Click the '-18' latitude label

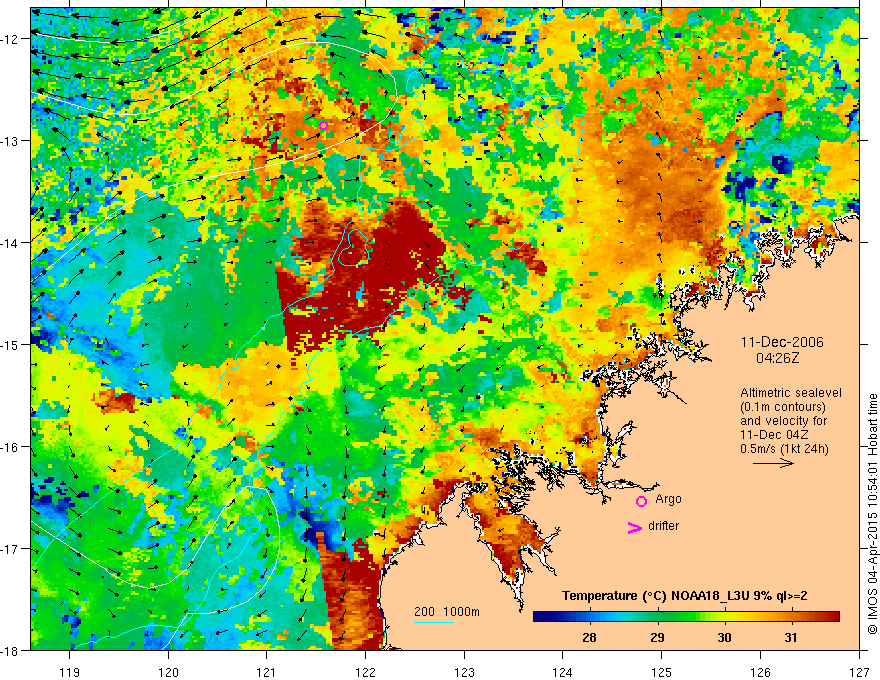pos(10,651)
